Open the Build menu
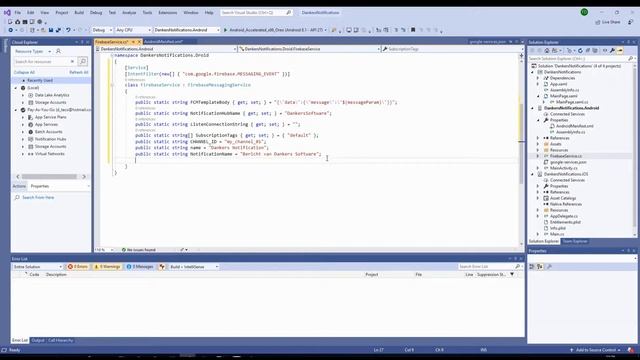Image resolution: width=640 pixels, height=360 pixels. click(79, 13)
